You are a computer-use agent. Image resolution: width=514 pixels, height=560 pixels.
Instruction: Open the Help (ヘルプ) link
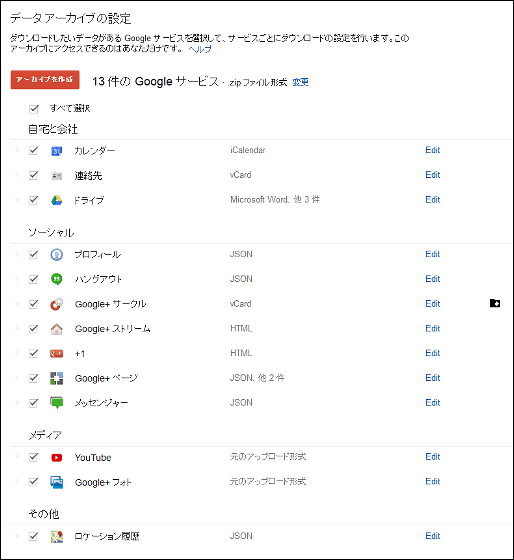tap(200, 49)
